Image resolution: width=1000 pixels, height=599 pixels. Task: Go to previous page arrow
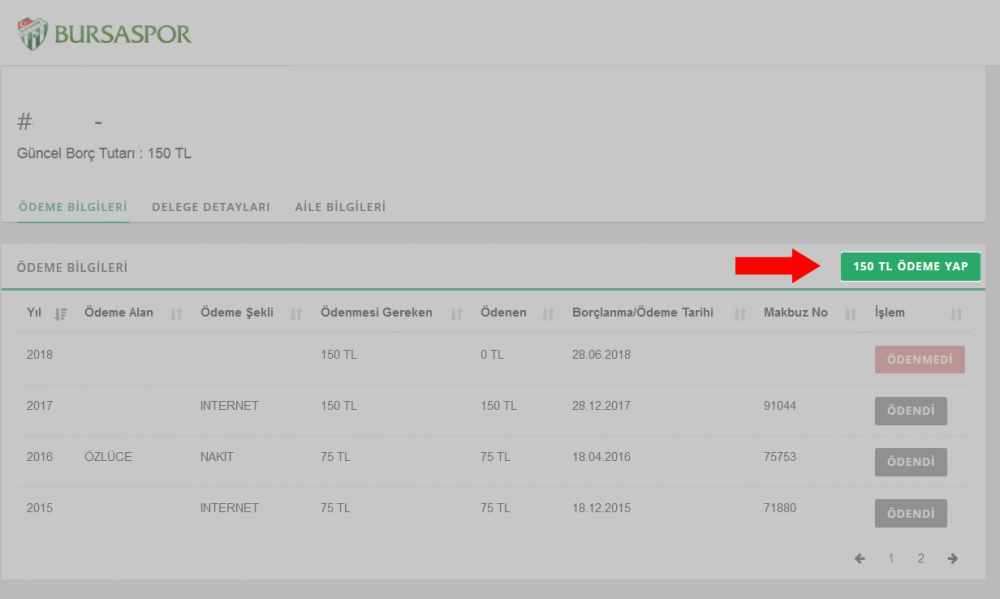(860, 558)
